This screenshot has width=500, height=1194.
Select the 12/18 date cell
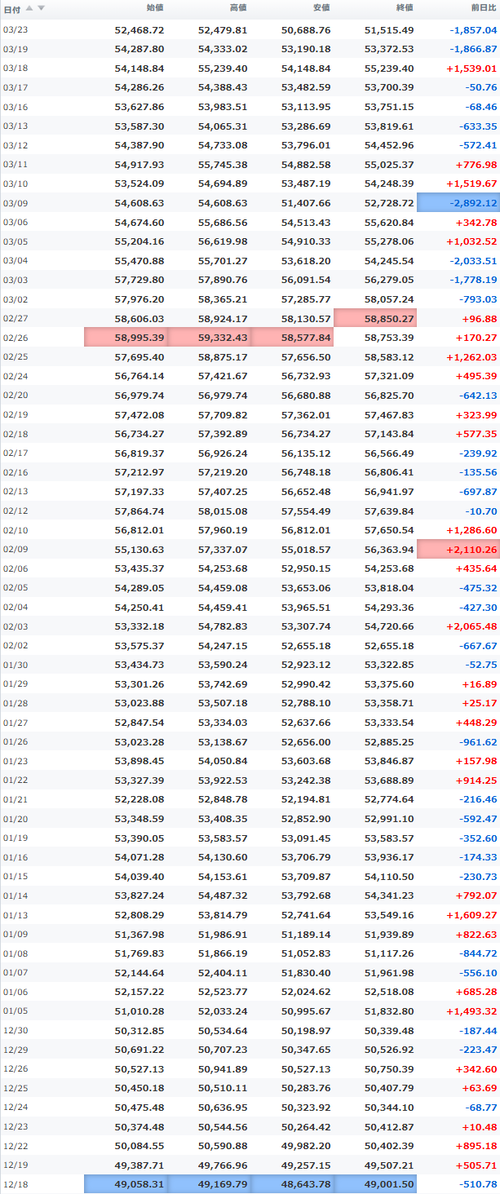click(x=15, y=1184)
